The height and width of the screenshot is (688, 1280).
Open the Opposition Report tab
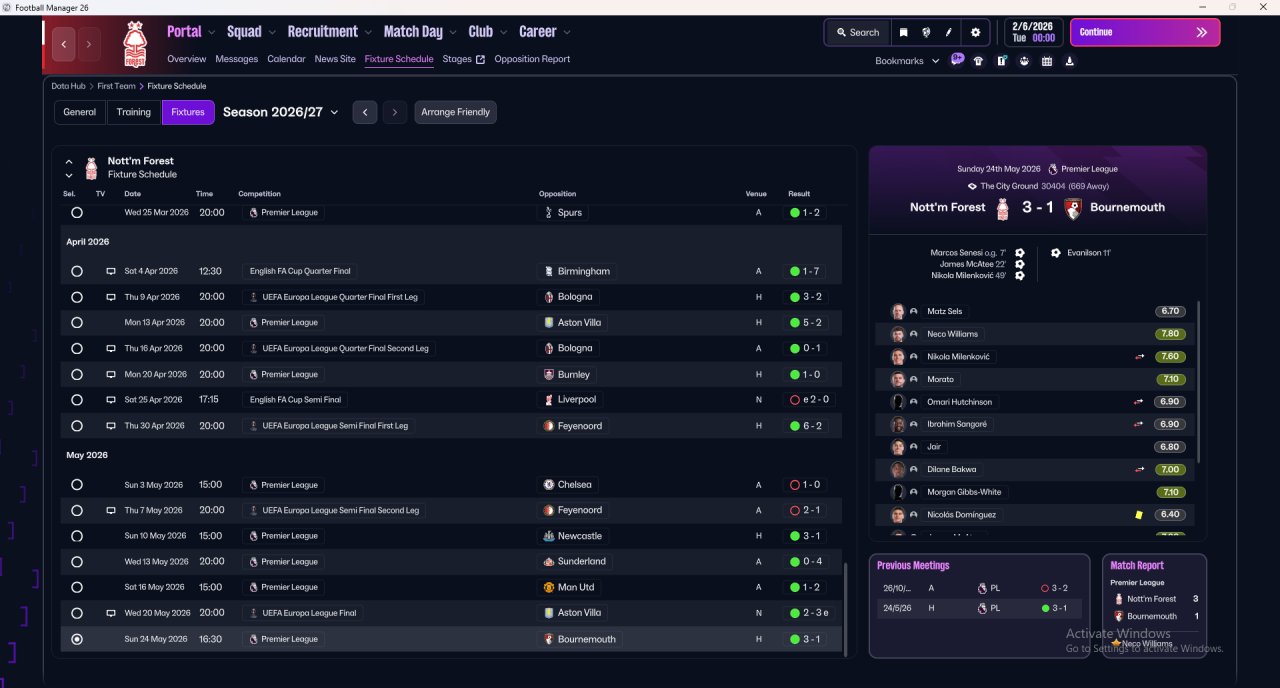[532, 59]
